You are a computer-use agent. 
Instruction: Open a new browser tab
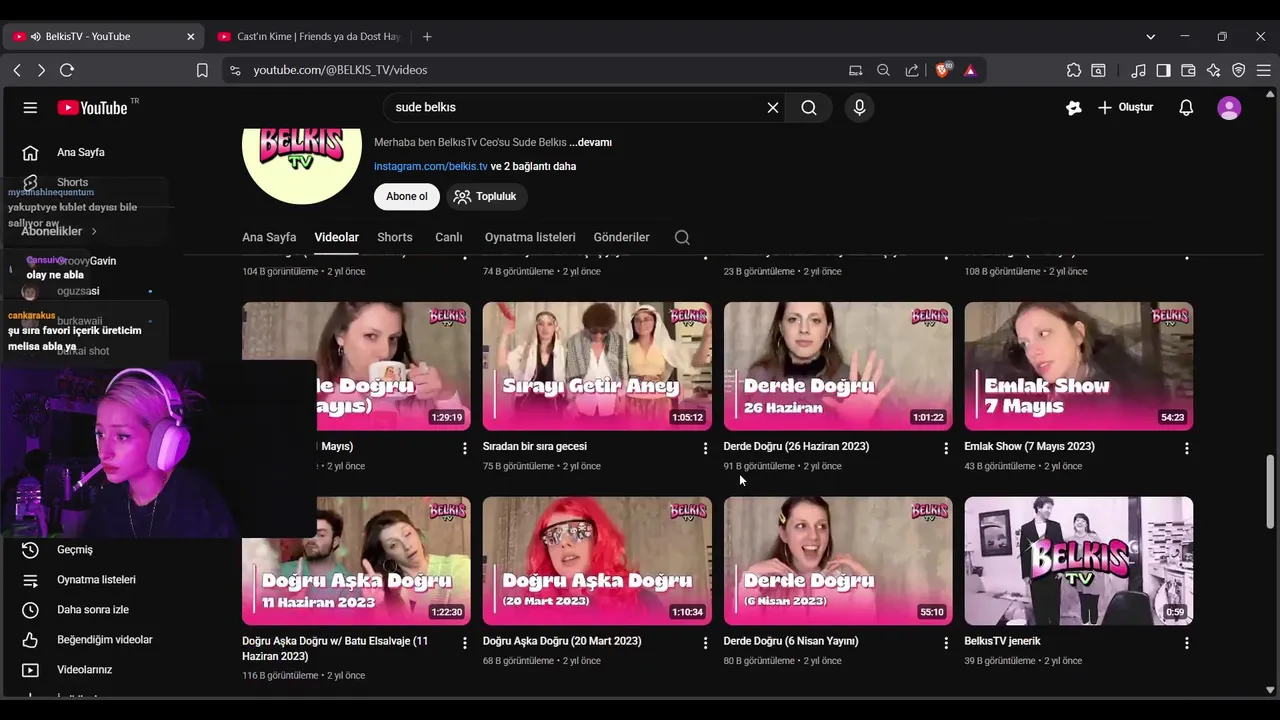click(427, 37)
